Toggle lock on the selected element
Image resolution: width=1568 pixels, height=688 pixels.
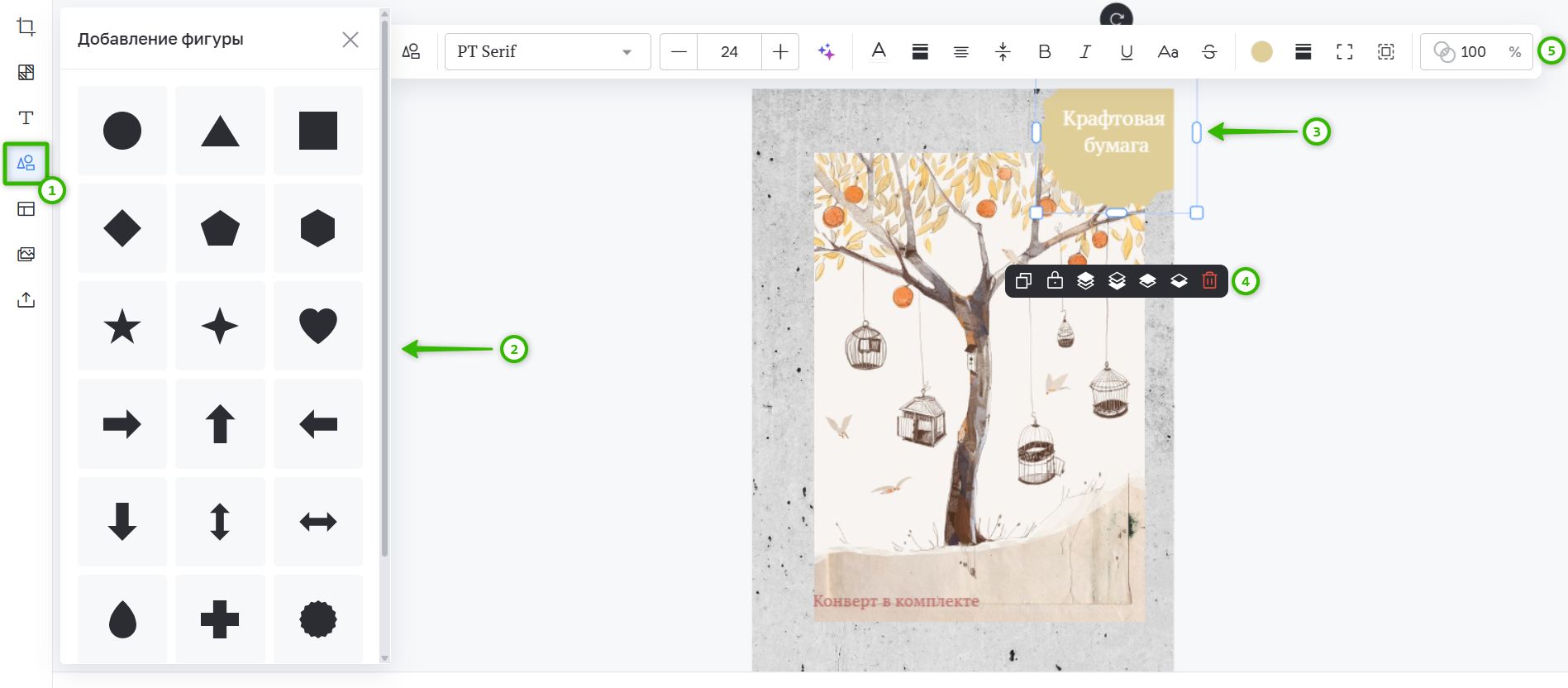[x=1055, y=281]
